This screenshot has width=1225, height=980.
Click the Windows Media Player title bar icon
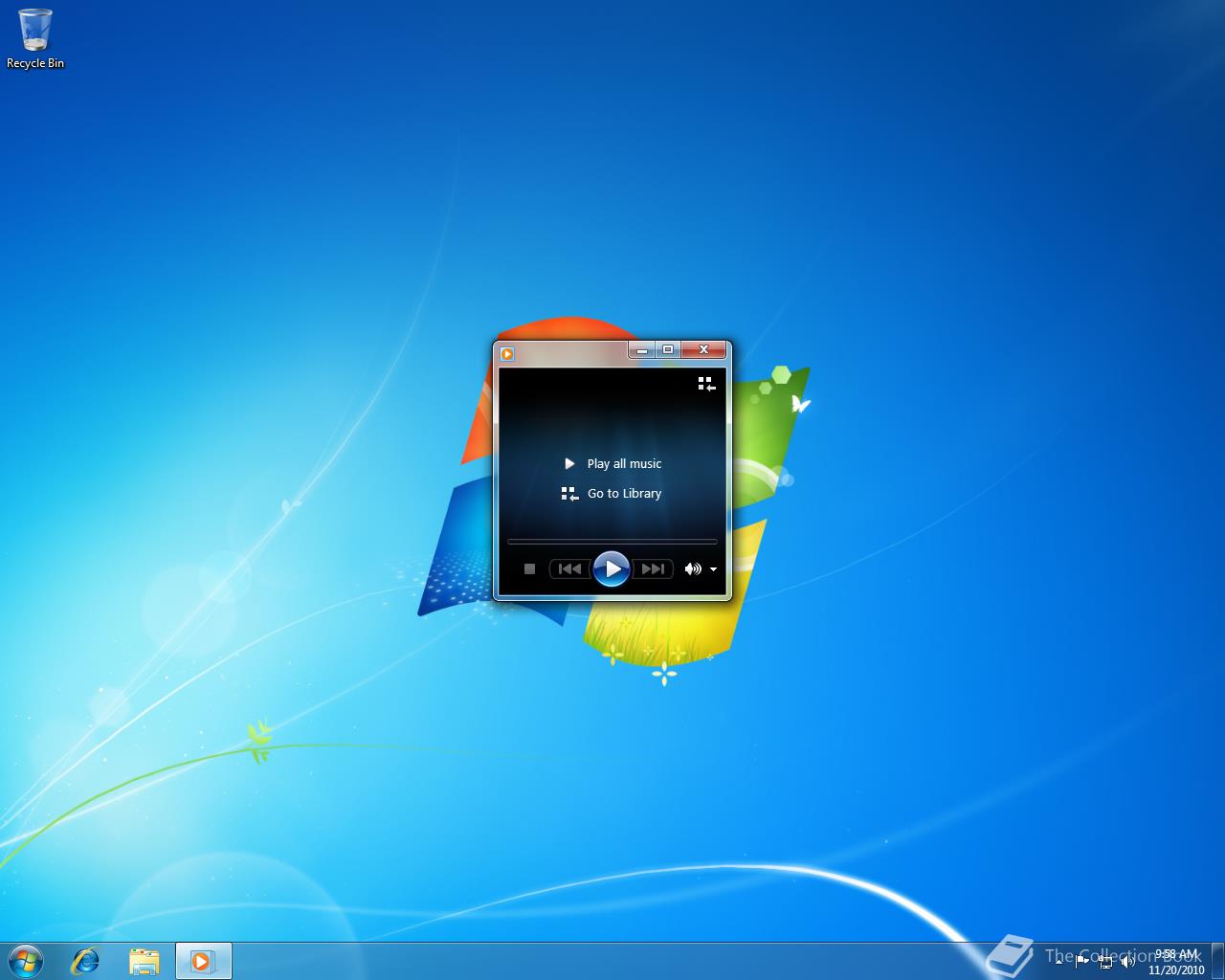pyautogui.click(x=507, y=353)
